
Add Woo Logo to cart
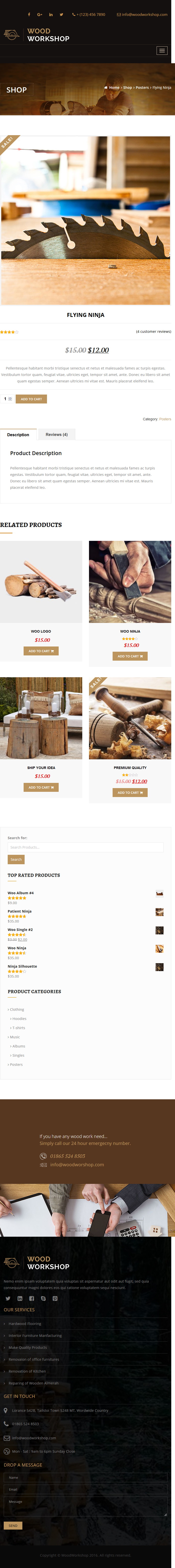click(41, 651)
